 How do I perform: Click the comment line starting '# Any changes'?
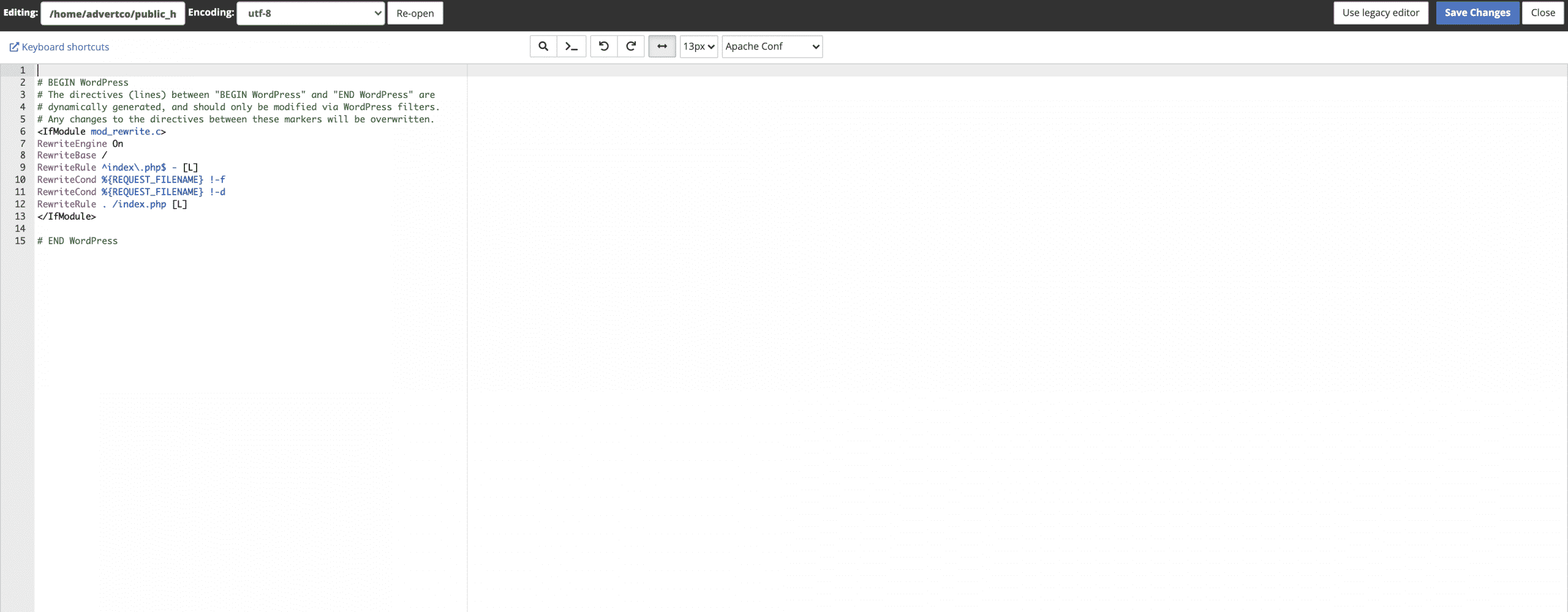click(236, 119)
